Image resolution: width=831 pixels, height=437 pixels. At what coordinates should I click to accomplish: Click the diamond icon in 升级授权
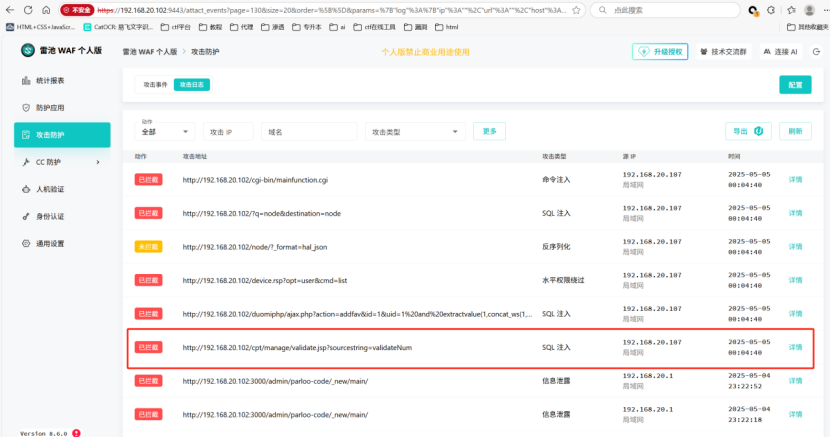click(x=643, y=52)
